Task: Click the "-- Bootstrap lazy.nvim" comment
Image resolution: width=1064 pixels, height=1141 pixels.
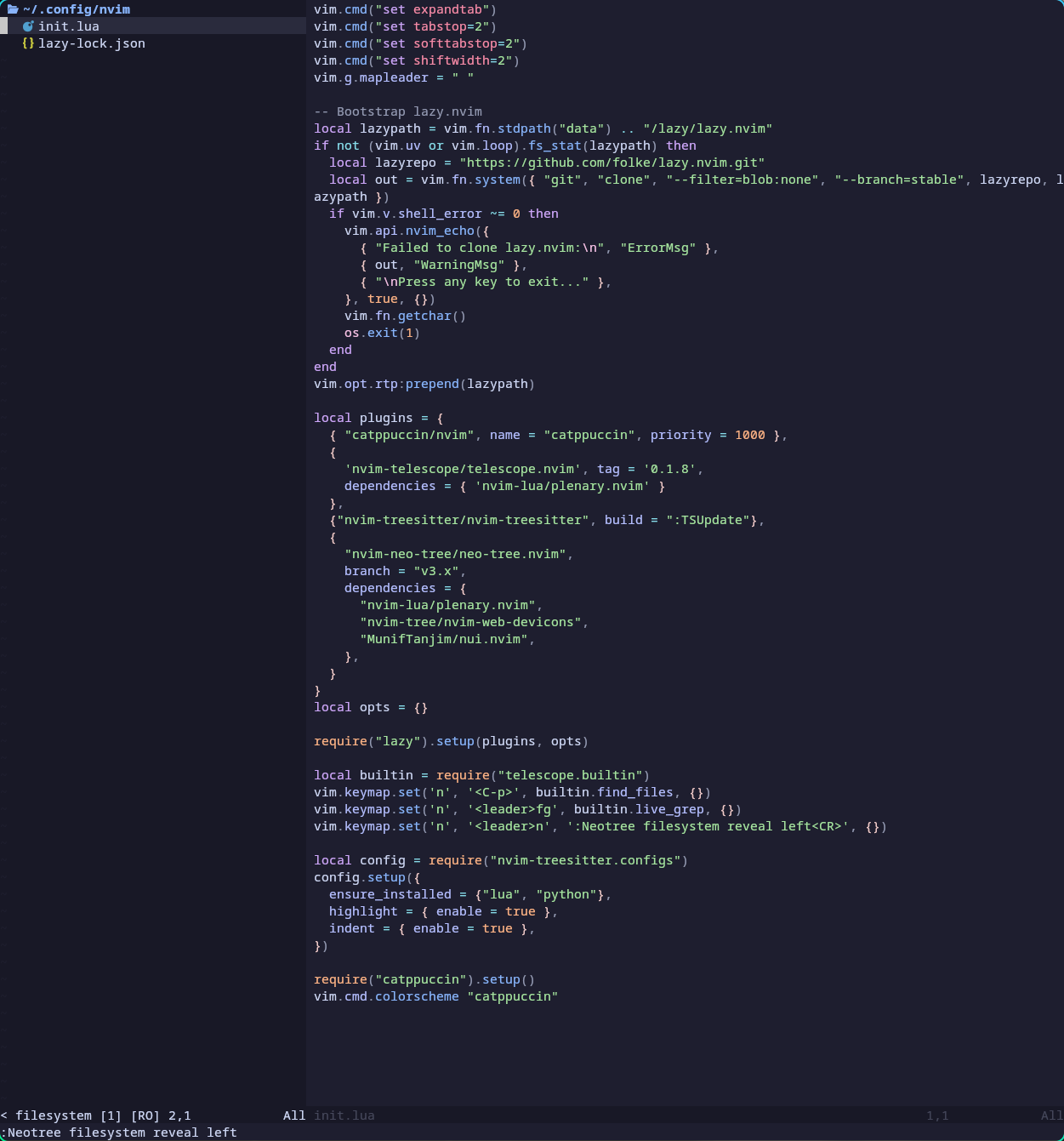Action: 398,111
